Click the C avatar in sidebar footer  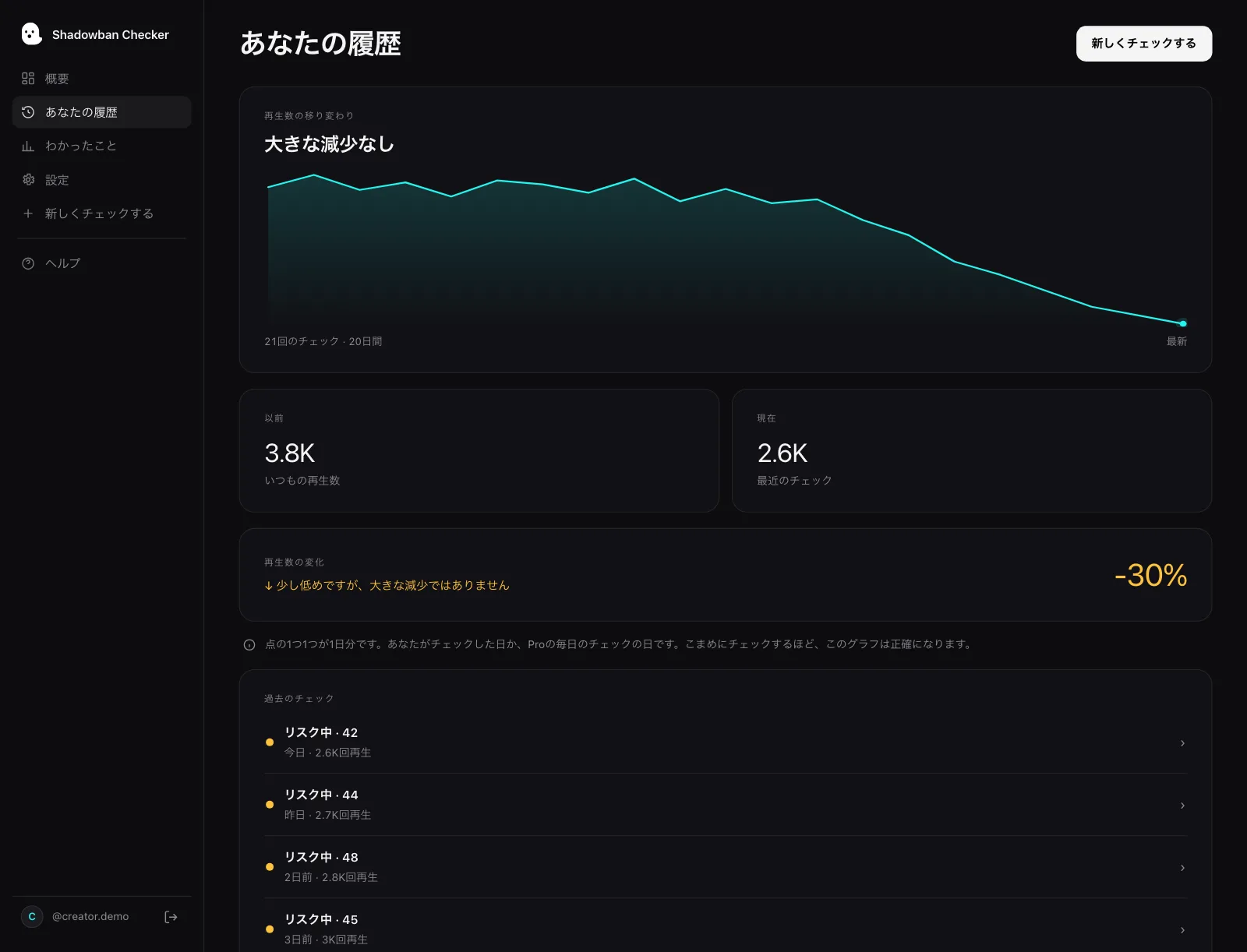tap(32, 917)
